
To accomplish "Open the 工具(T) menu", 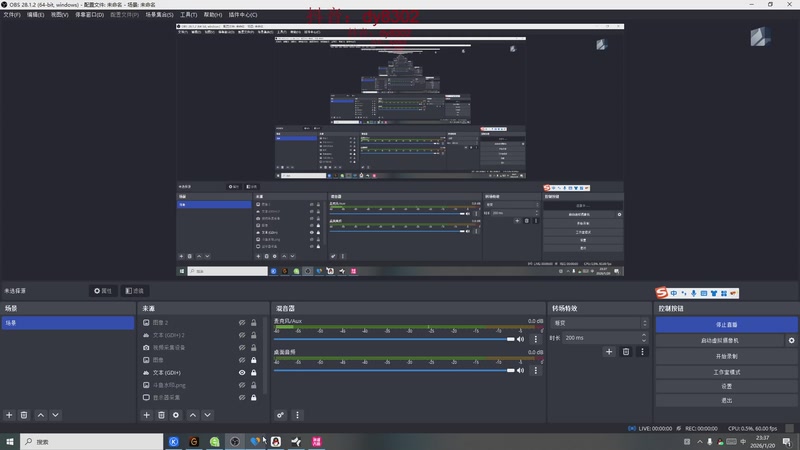I will click(x=188, y=15).
